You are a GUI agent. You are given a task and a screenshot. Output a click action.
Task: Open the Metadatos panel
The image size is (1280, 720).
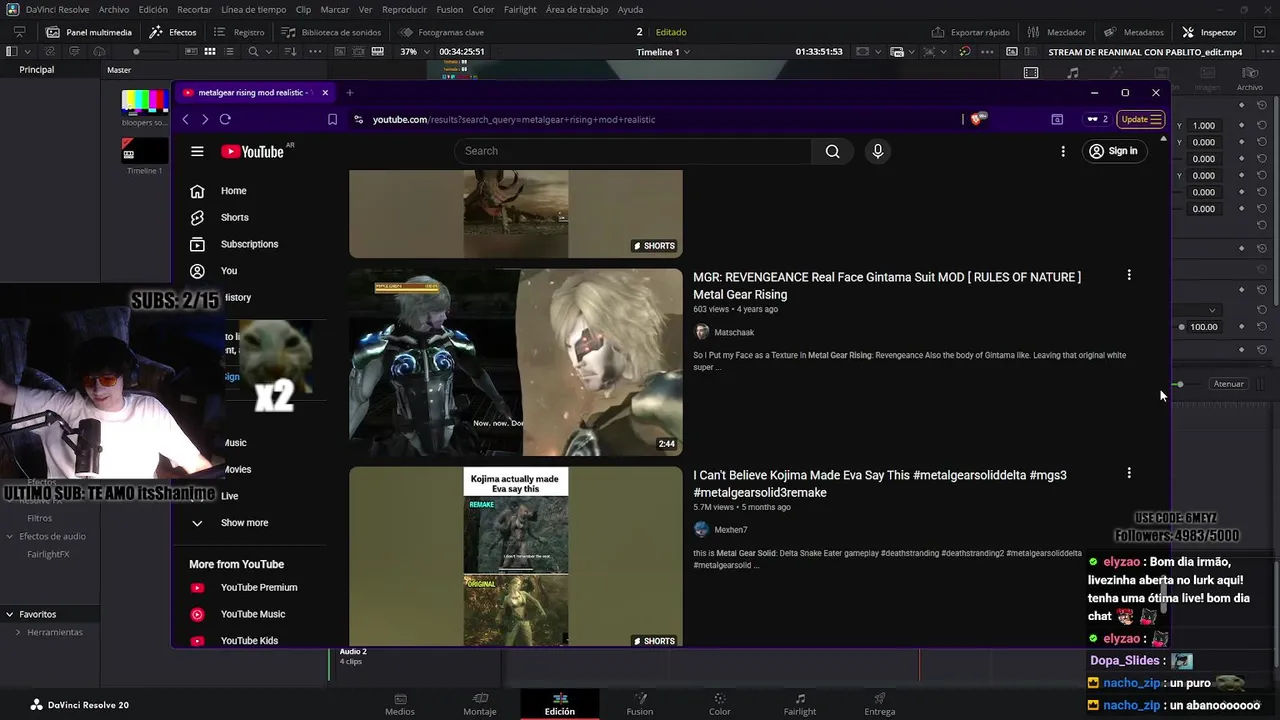1133,32
